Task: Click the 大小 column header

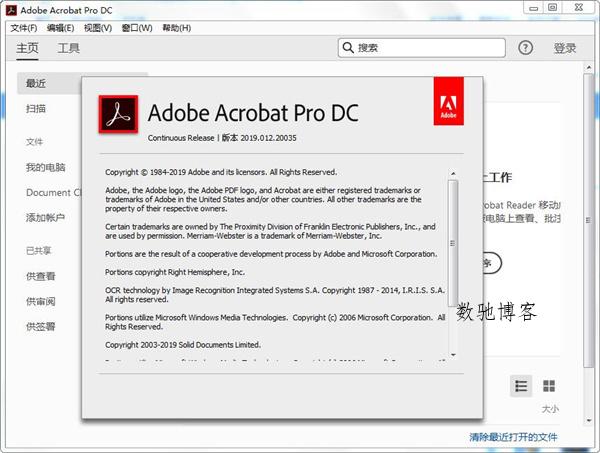Action: click(x=550, y=409)
